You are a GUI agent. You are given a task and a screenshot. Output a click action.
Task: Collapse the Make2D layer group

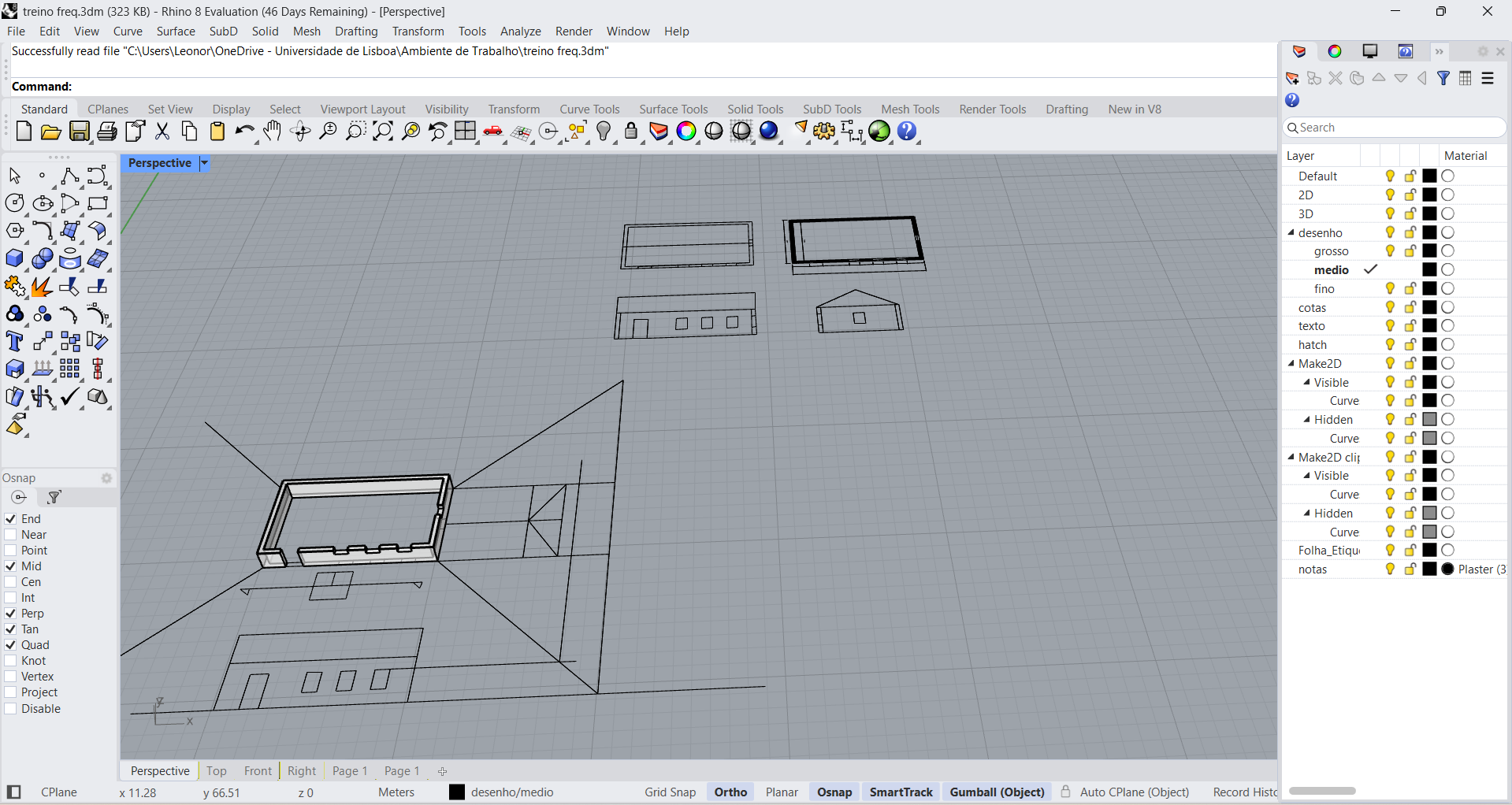[1291, 363]
